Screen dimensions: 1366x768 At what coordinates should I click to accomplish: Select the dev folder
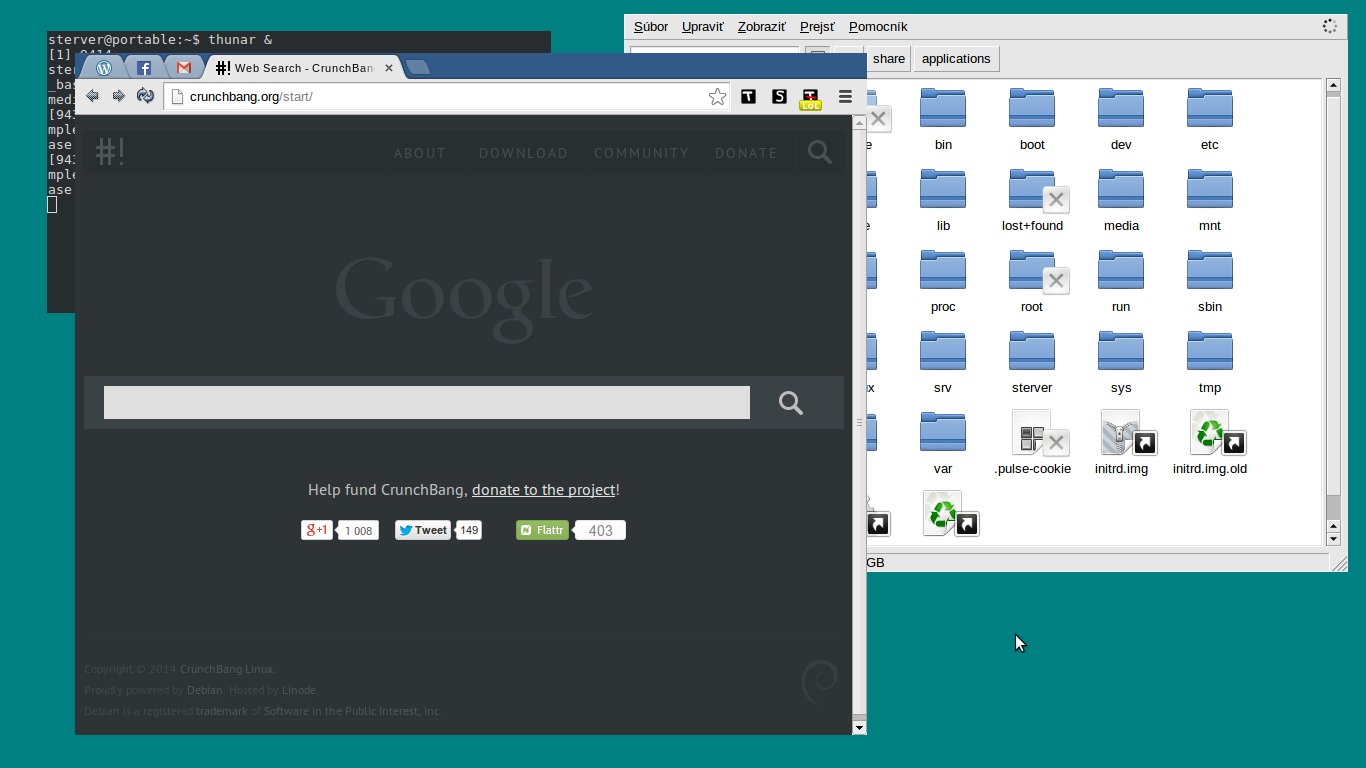point(1121,119)
